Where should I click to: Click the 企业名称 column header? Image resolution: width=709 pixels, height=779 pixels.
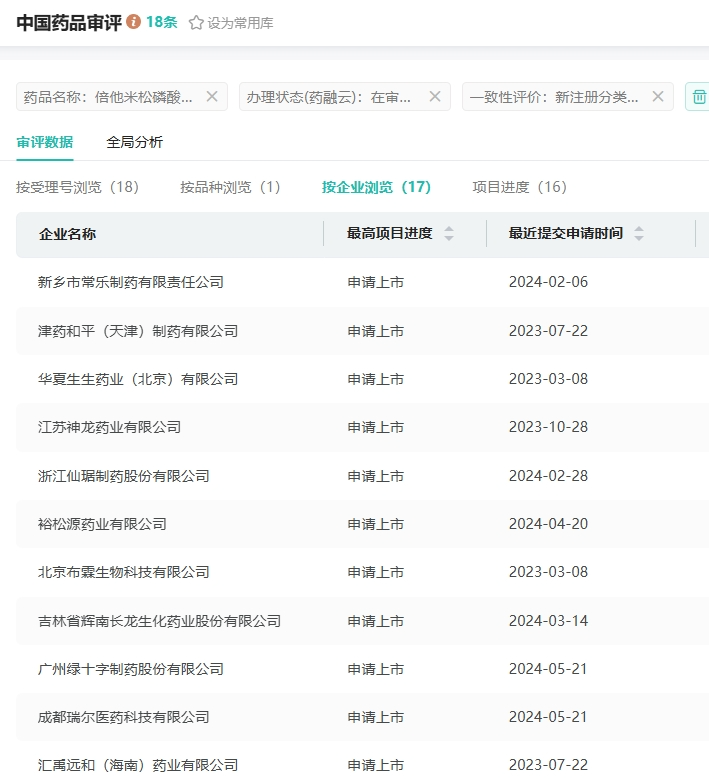68,234
